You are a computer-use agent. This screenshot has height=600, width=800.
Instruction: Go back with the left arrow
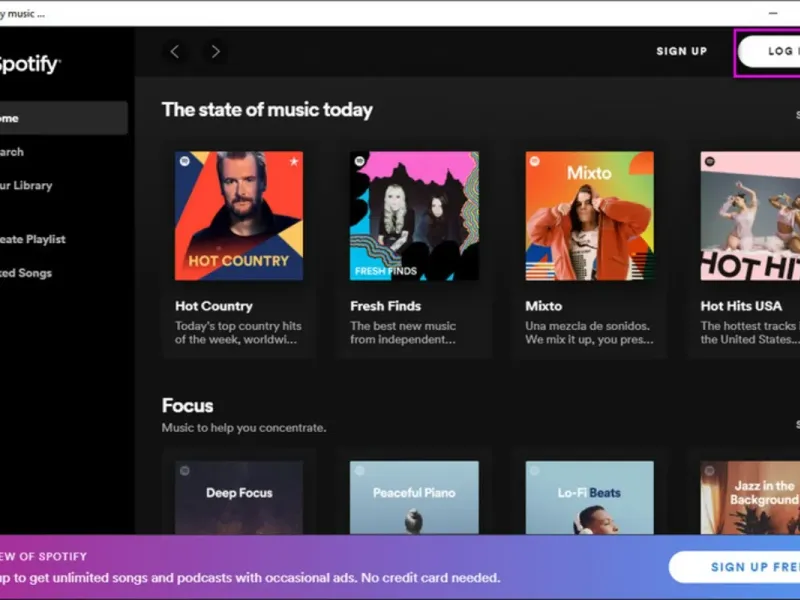pos(174,52)
